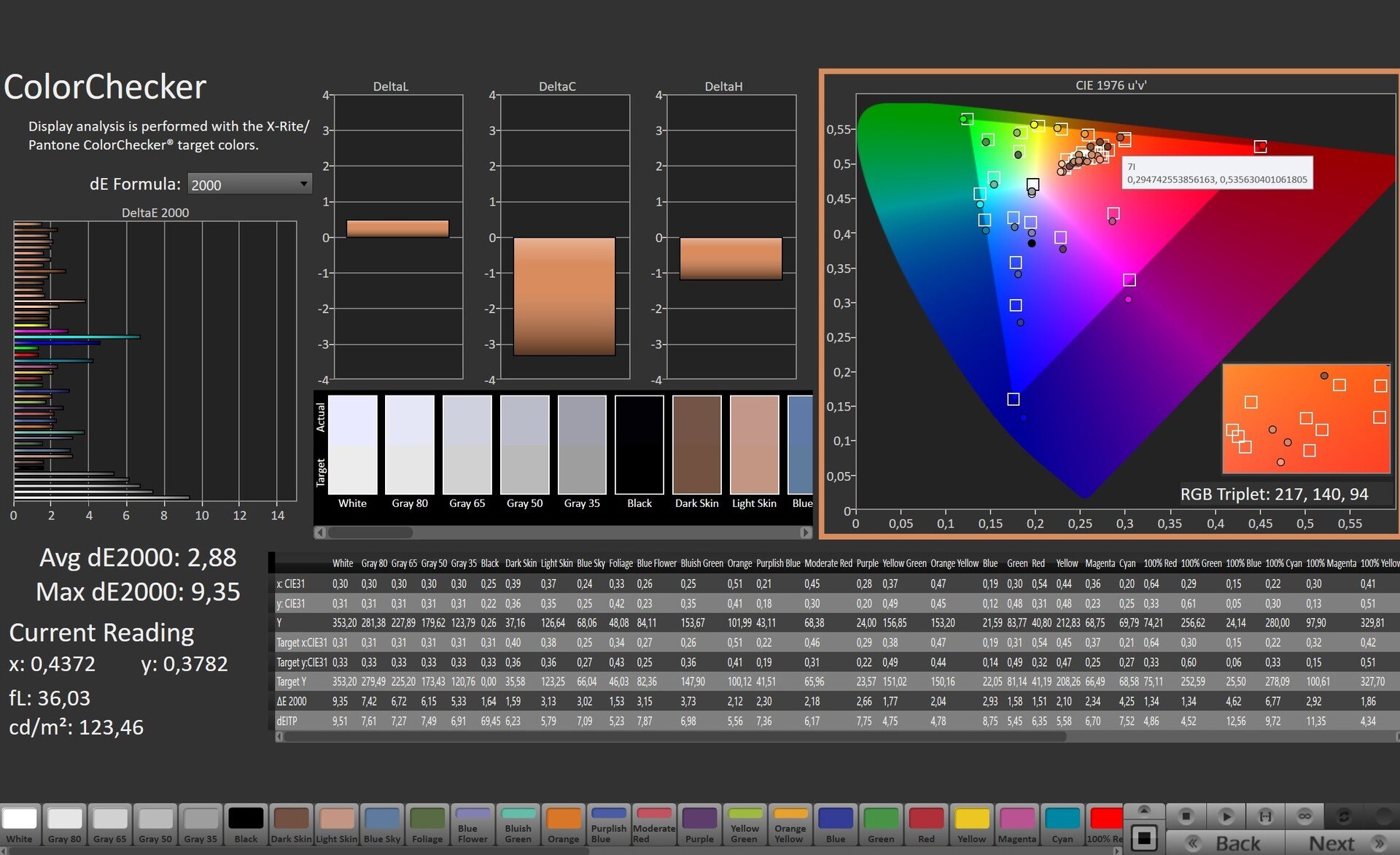The width and height of the screenshot is (1400, 855).
Task: Click scroll-right arrow of patch comparison strip
Action: coord(806,533)
